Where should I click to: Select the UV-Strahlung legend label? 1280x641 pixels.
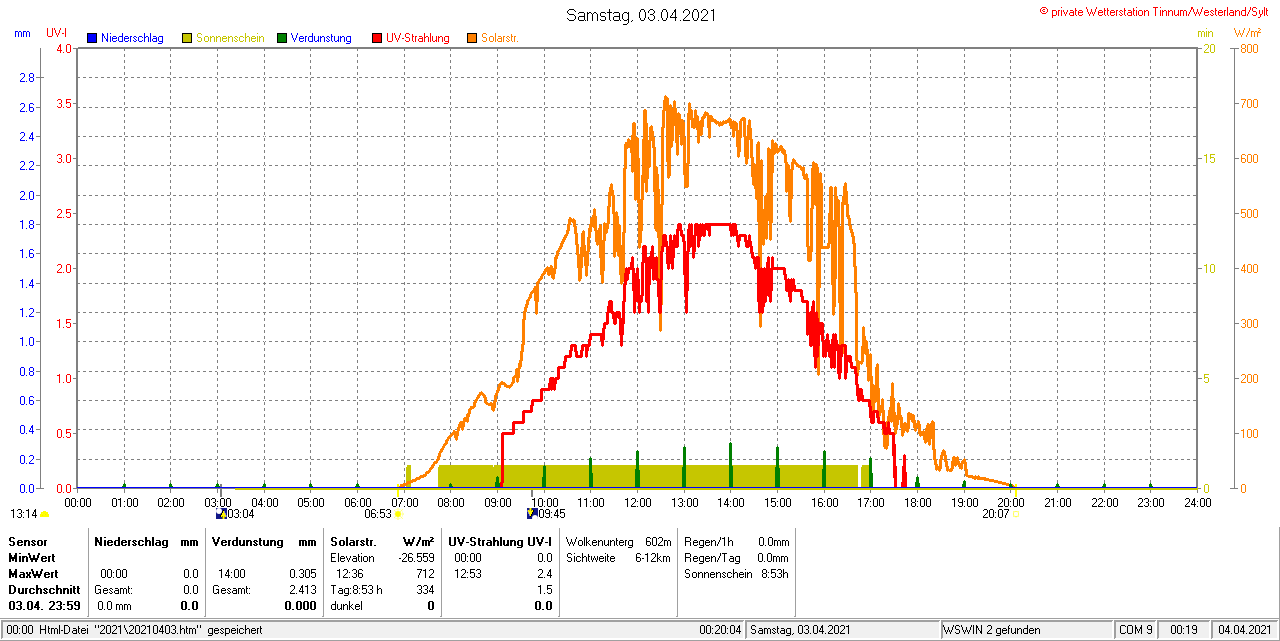419,38
